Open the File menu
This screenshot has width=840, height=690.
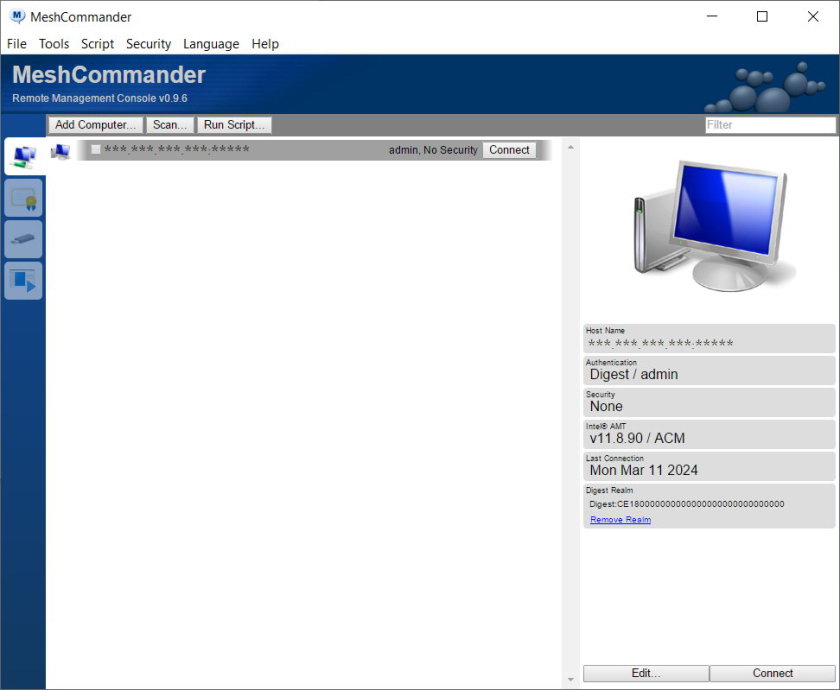16,44
